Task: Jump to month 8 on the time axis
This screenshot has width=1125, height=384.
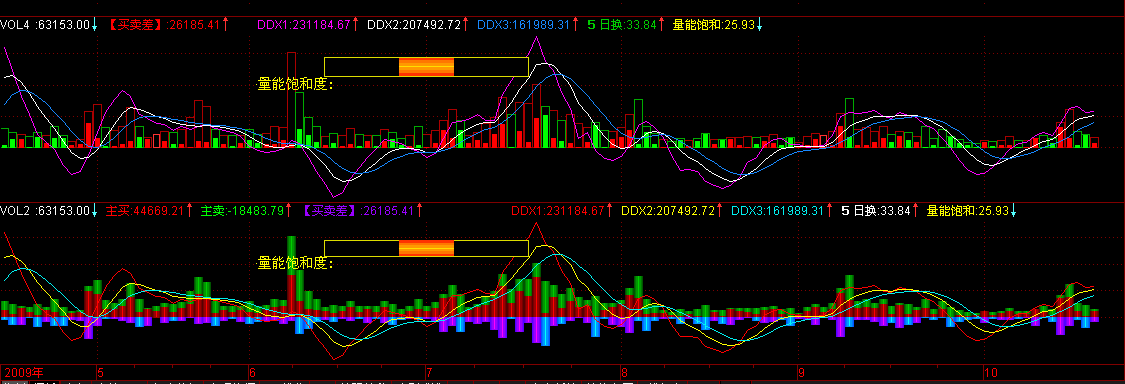Action: pos(625,373)
